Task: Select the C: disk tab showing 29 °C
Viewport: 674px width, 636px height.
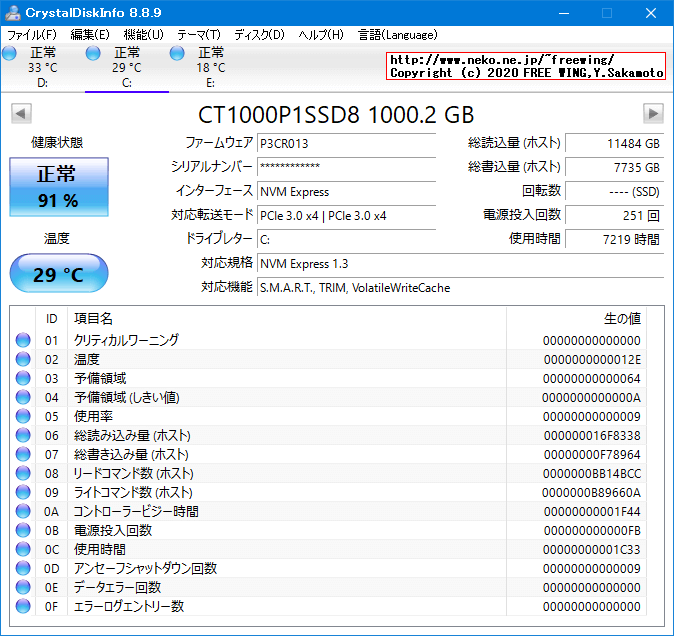Action: pos(127,68)
